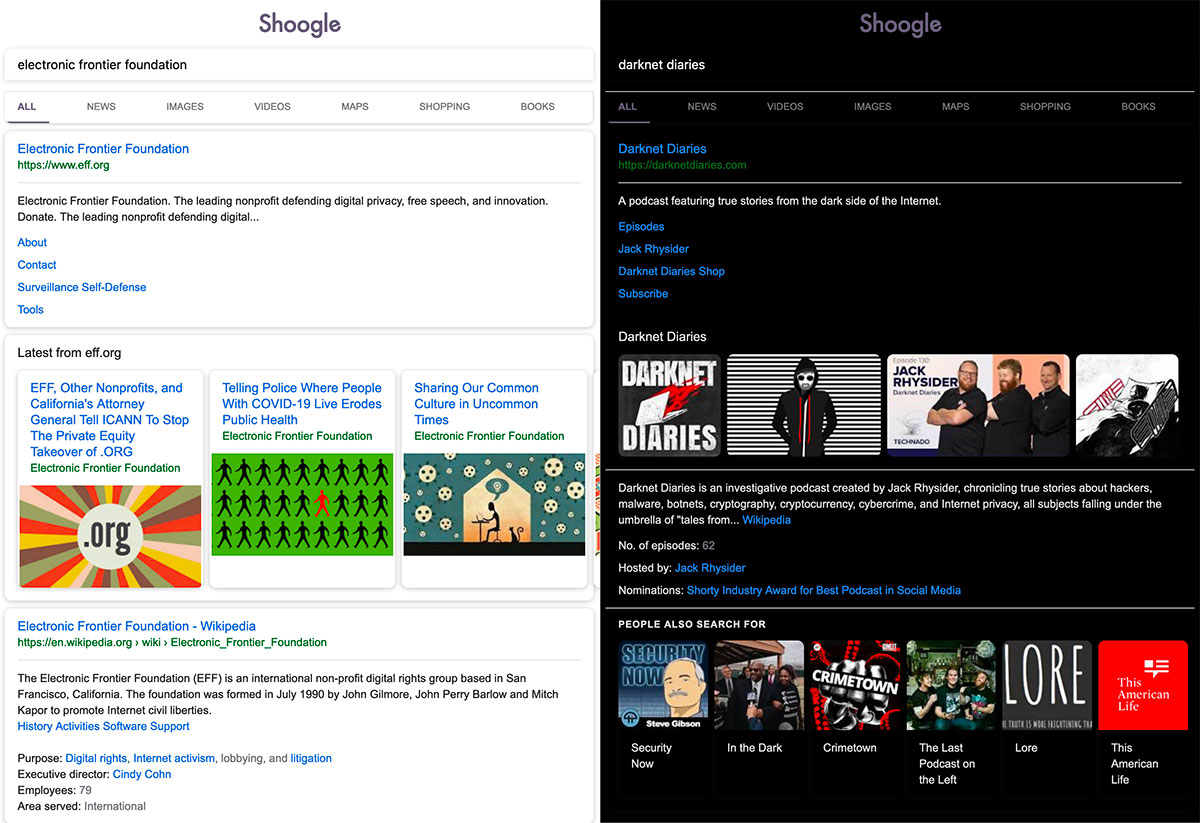The height and width of the screenshot is (823, 1200).
Task: Open the Shorty Industry Award nomination link
Action: coord(823,590)
